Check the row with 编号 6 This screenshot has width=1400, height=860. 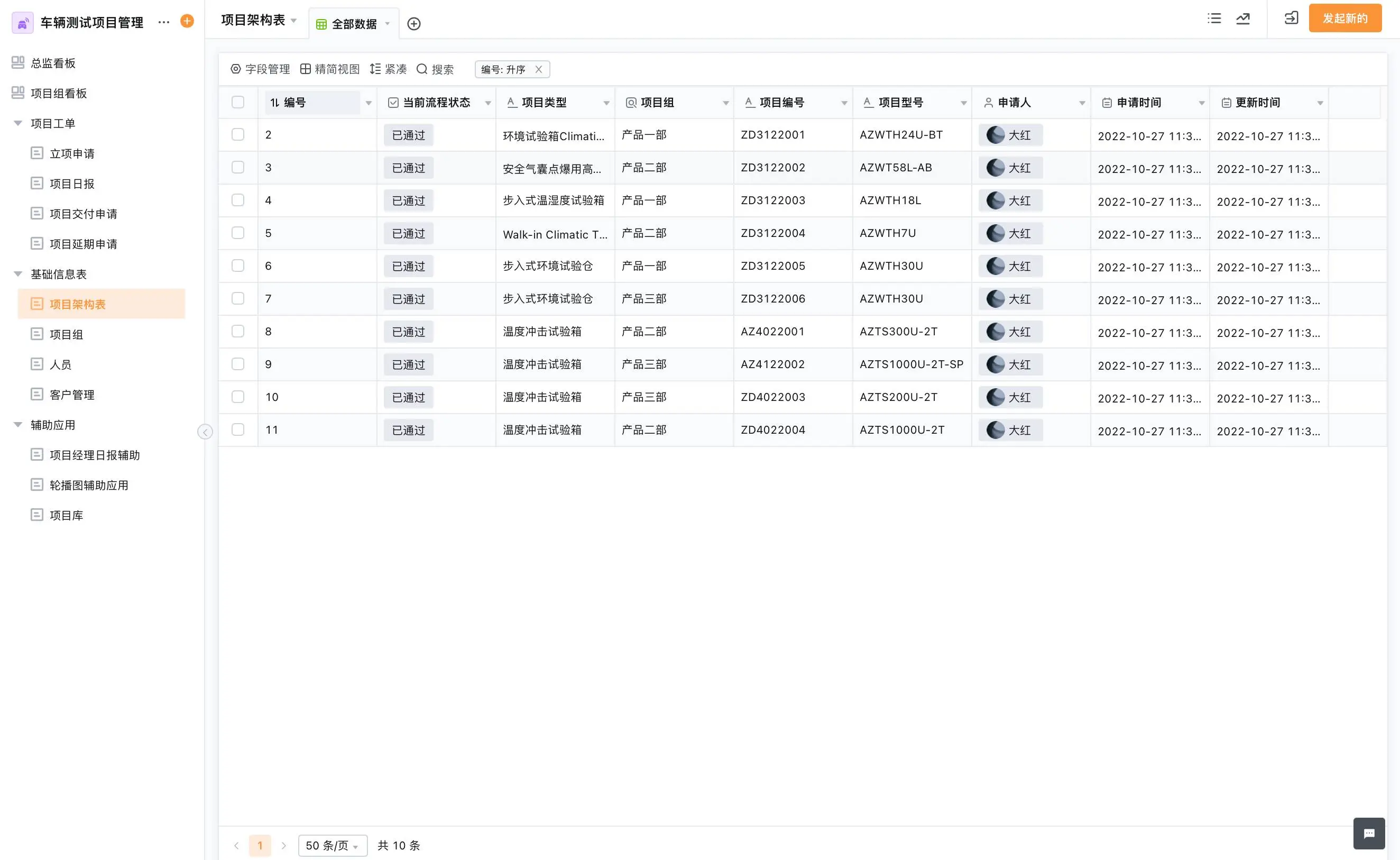click(x=238, y=266)
